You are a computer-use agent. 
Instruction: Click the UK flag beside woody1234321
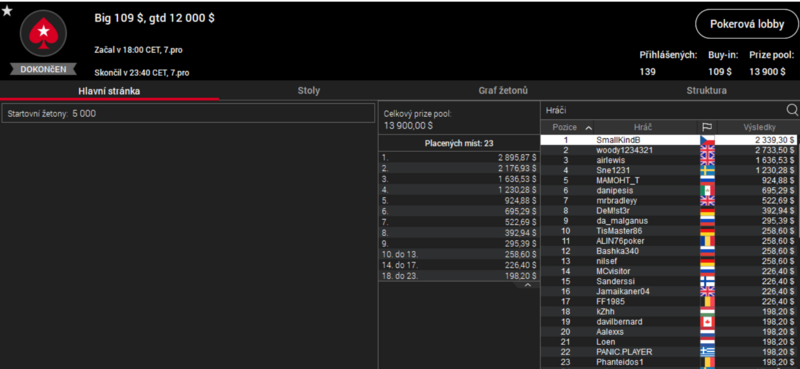coord(707,150)
